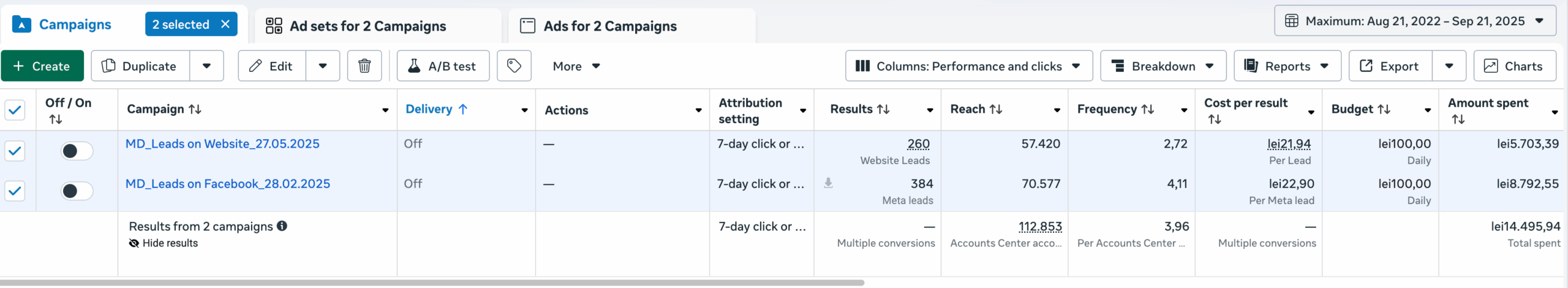The height and width of the screenshot is (288, 1568).
Task: Clear the 2 selected filter with X
Action: (x=225, y=25)
